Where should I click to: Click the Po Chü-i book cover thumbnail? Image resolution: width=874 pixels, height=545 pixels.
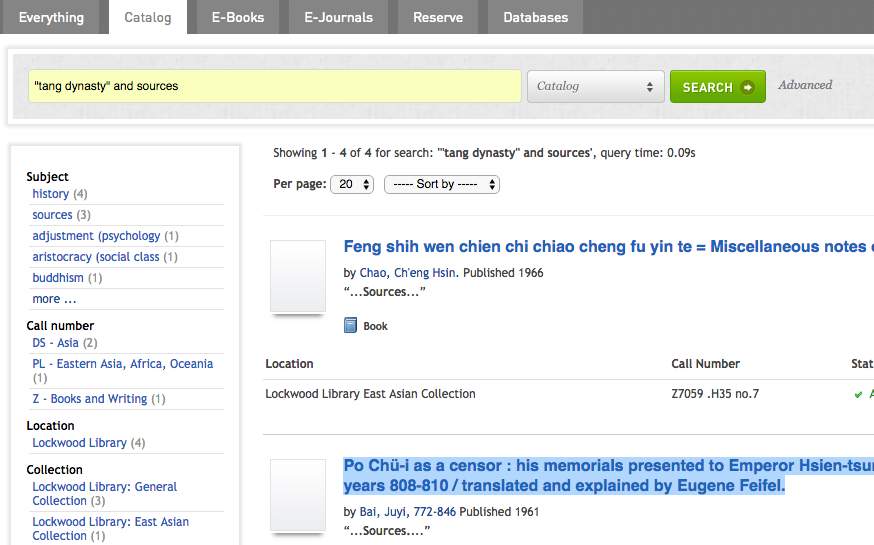pyautogui.click(x=298, y=495)
